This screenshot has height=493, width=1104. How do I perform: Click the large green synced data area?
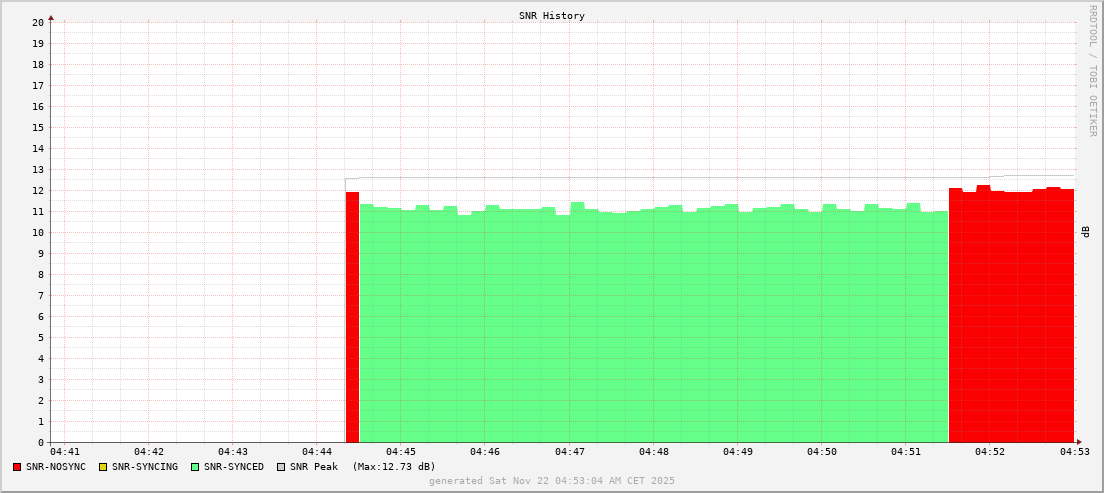click(x=650, y=330)
